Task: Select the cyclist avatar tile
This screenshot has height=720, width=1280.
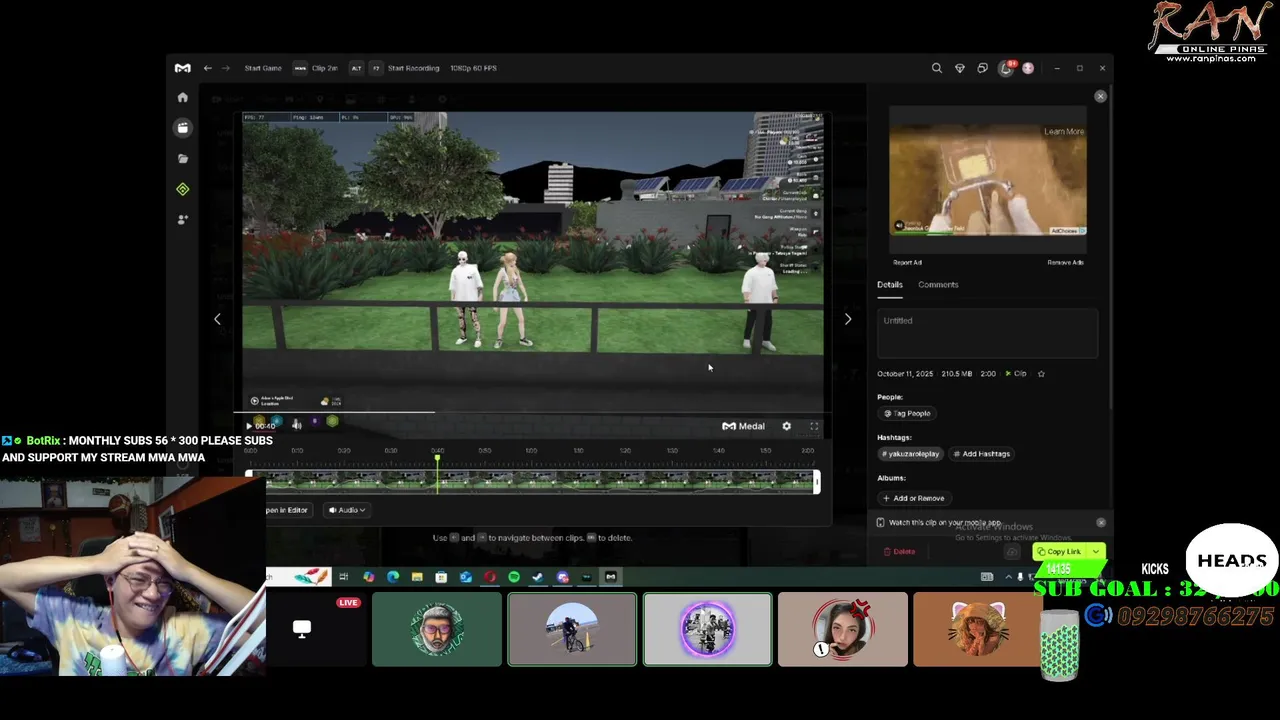Action: tap(572, 629)
